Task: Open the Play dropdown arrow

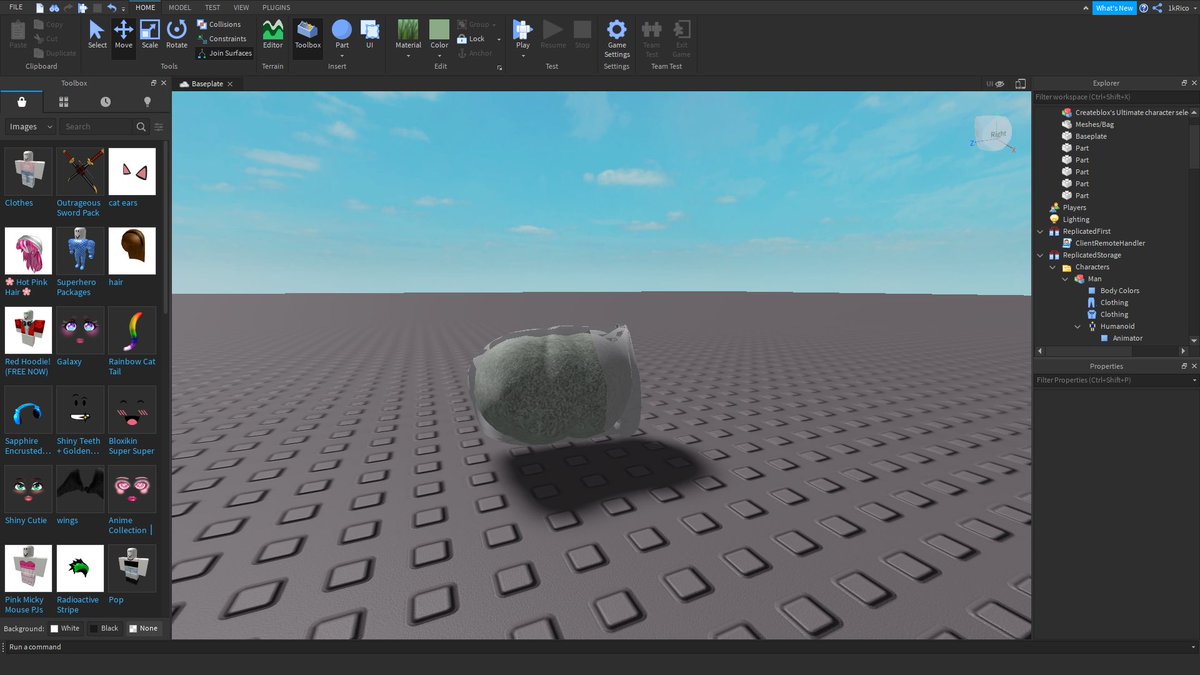Action: [523, 55]
